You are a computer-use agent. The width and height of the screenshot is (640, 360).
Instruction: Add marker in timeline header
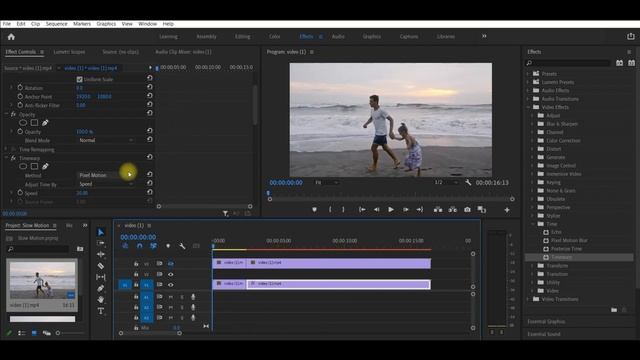[x=168, y=246]
